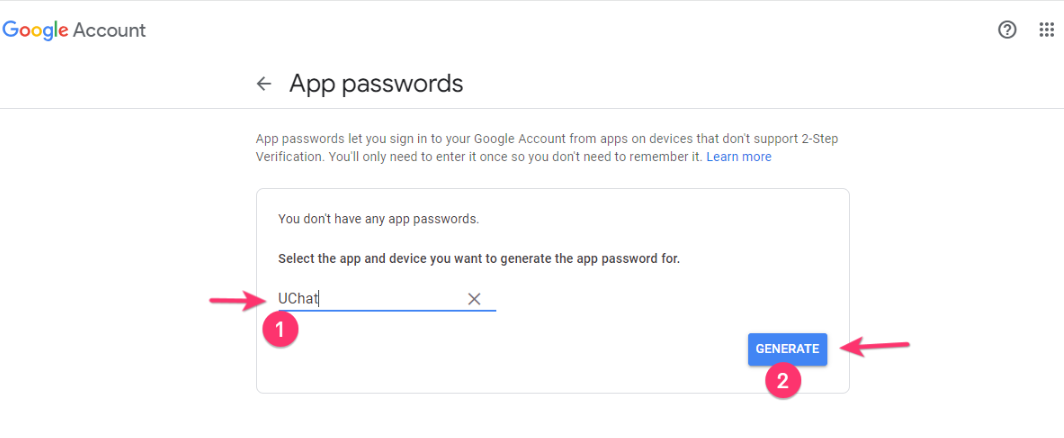Focus the app name field containing UChat
The width and height of the screenshot is (1064, 438).
[370, 298]
